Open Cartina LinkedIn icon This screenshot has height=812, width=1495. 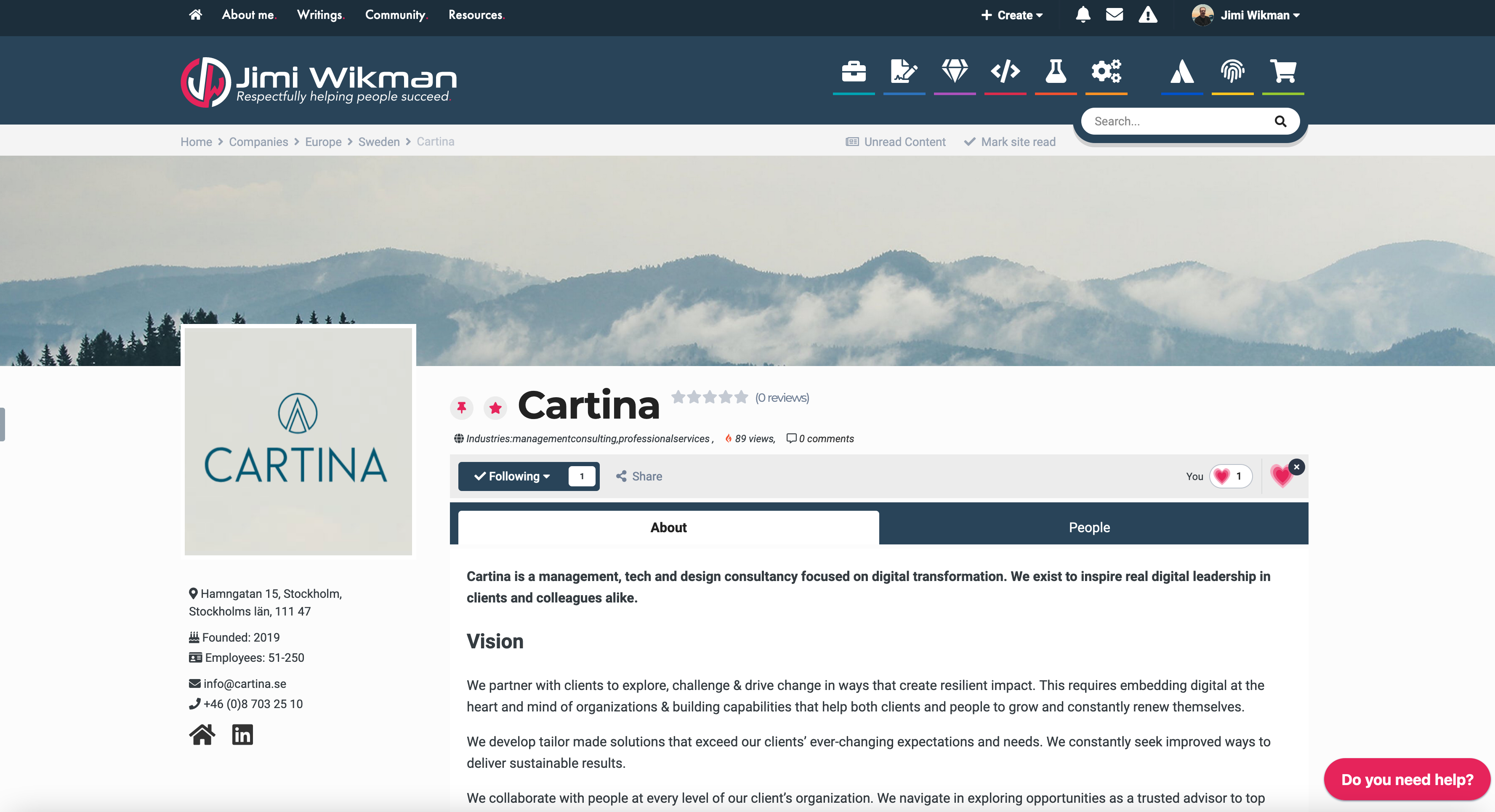tap(242, 735)
